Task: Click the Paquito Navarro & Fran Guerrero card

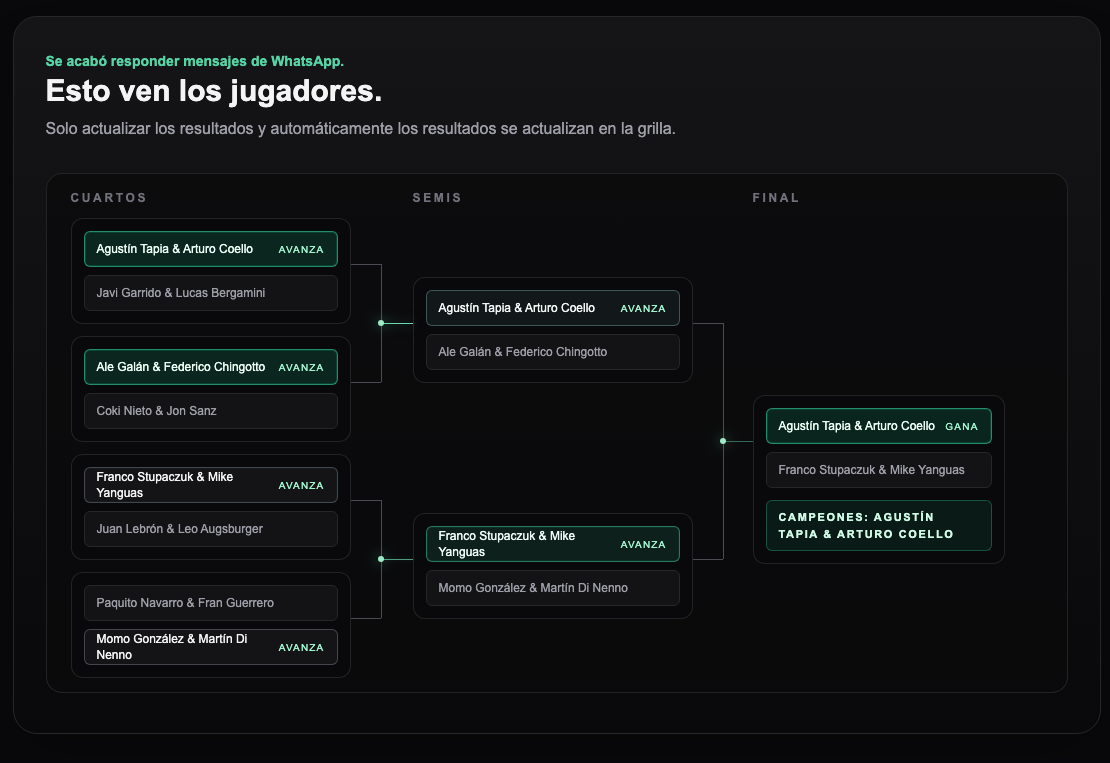Action: 210,602
